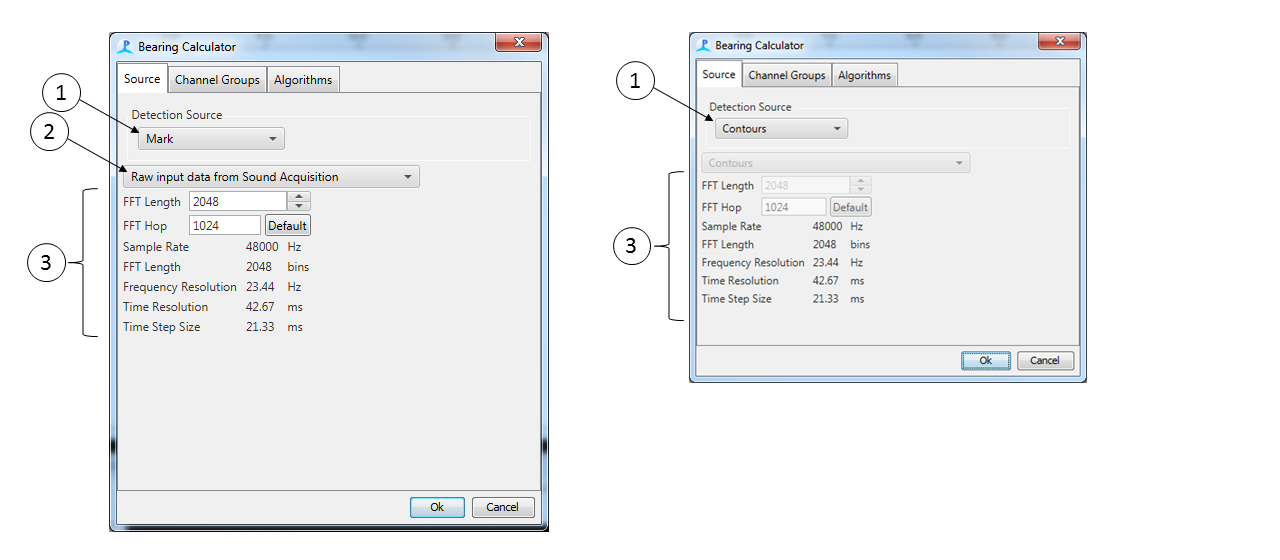Click the Default button beside FFT Hop in left window
This screenshot has width=1280, height=560.
pos(287,226)
